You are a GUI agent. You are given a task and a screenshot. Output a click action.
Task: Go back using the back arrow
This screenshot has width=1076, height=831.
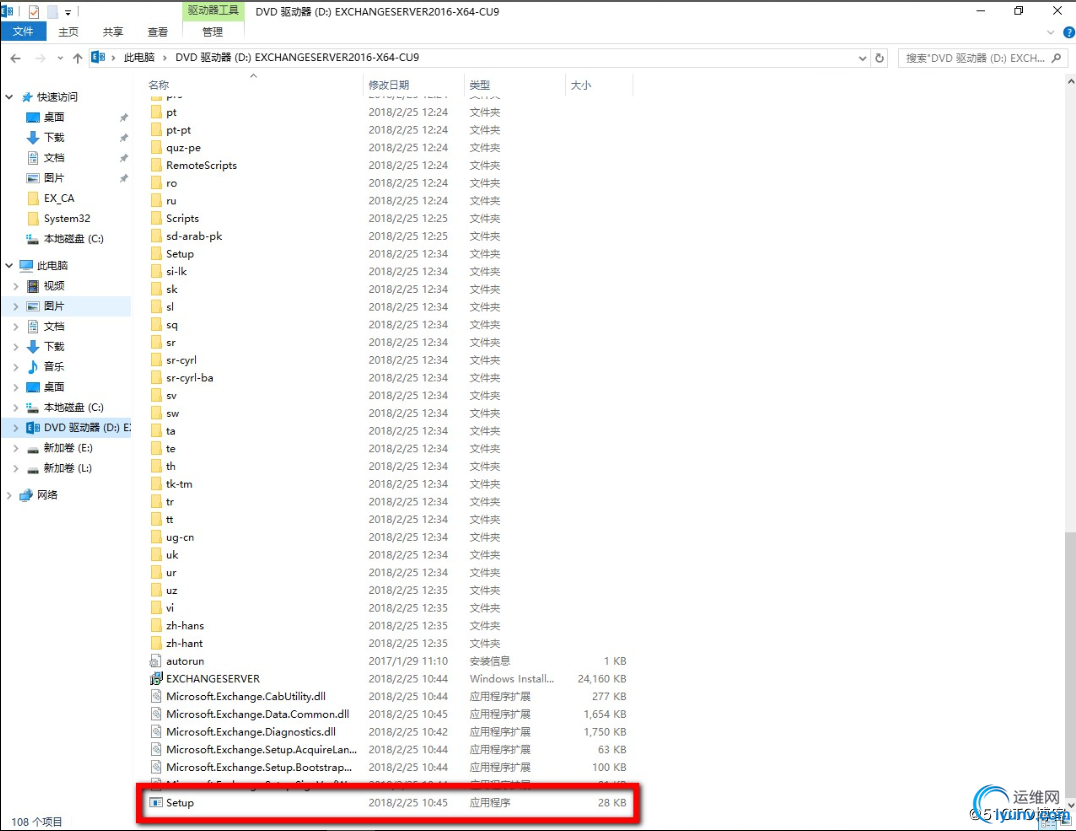(x=16, y=58)
